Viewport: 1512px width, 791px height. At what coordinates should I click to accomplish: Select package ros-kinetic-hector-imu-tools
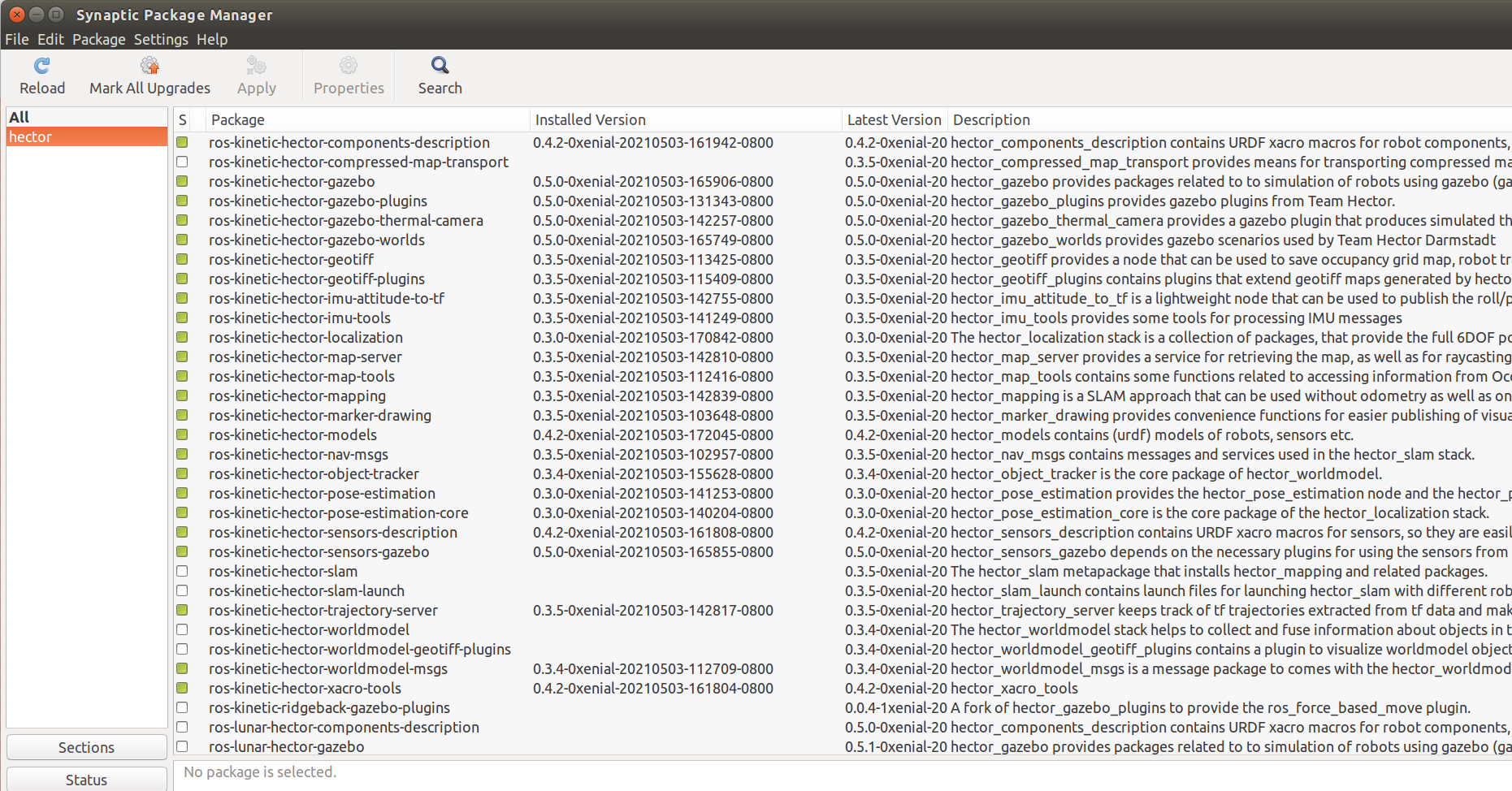pyautogui.click(x=300, y=318)
